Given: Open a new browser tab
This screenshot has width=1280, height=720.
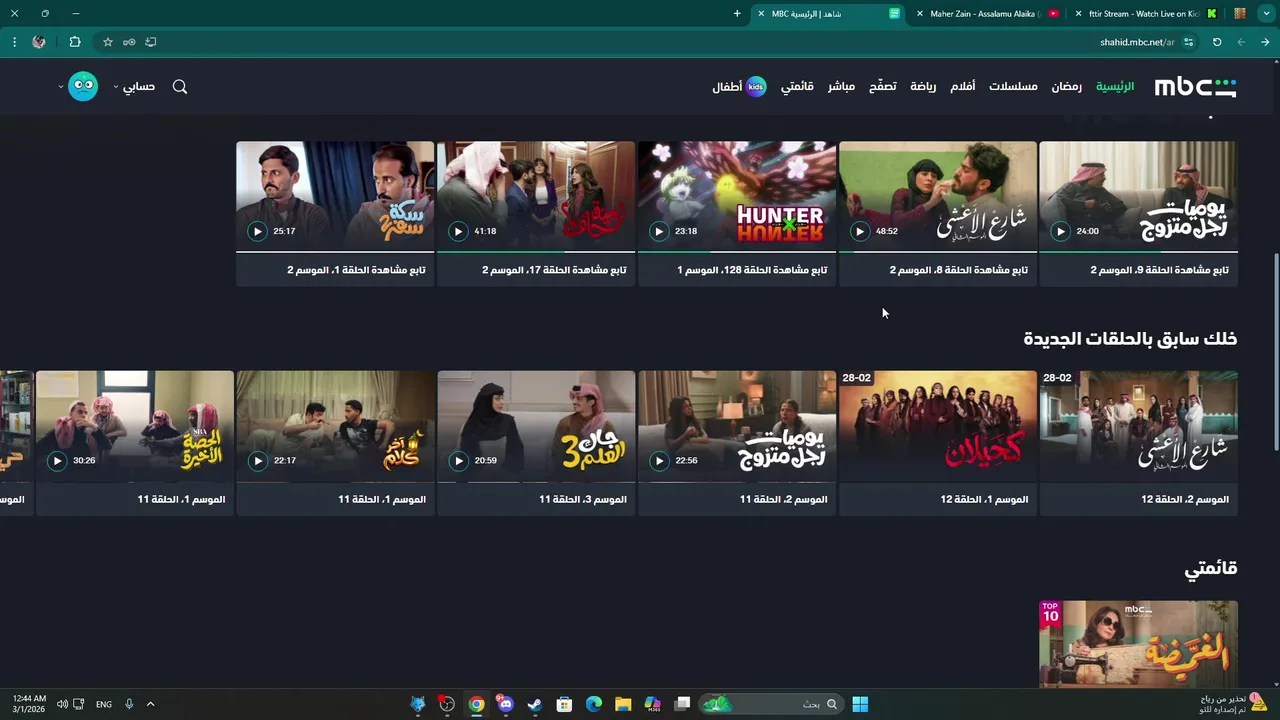Looking at the screenshot, I should tap(737, 14).
